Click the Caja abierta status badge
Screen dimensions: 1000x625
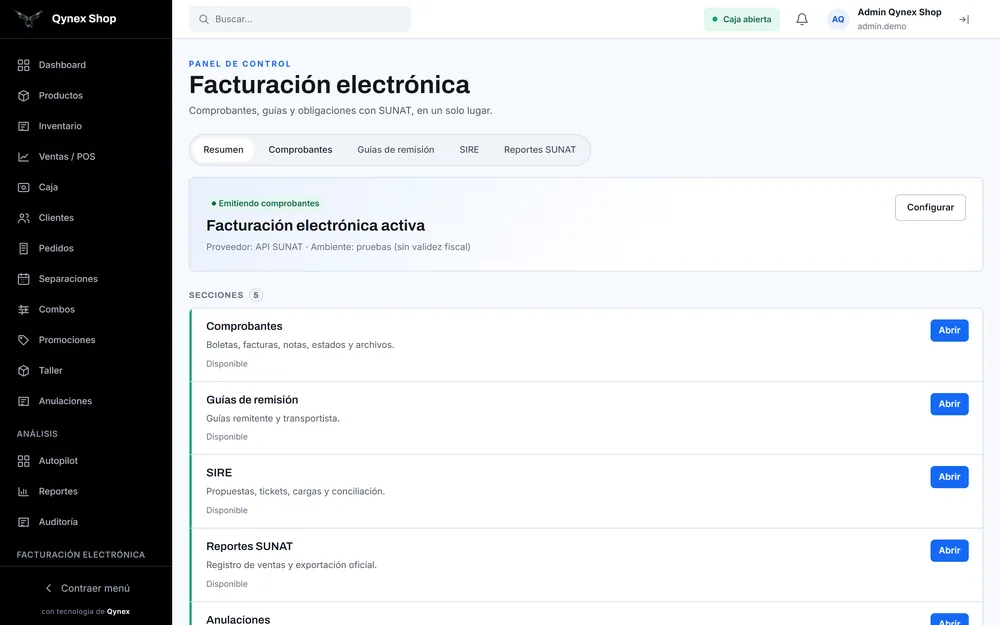[742, 19]
